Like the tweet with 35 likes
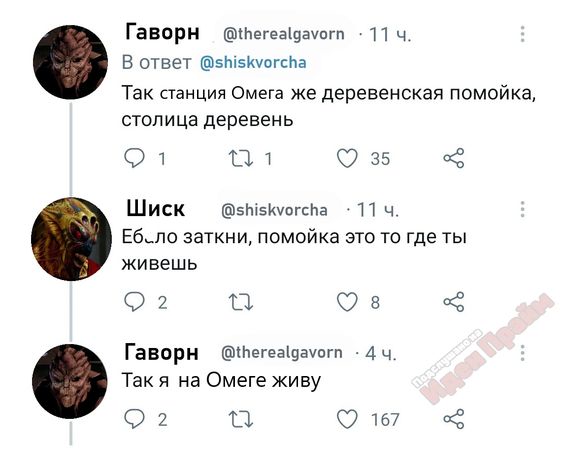The image size is (564, 474). tap(347, 158)
